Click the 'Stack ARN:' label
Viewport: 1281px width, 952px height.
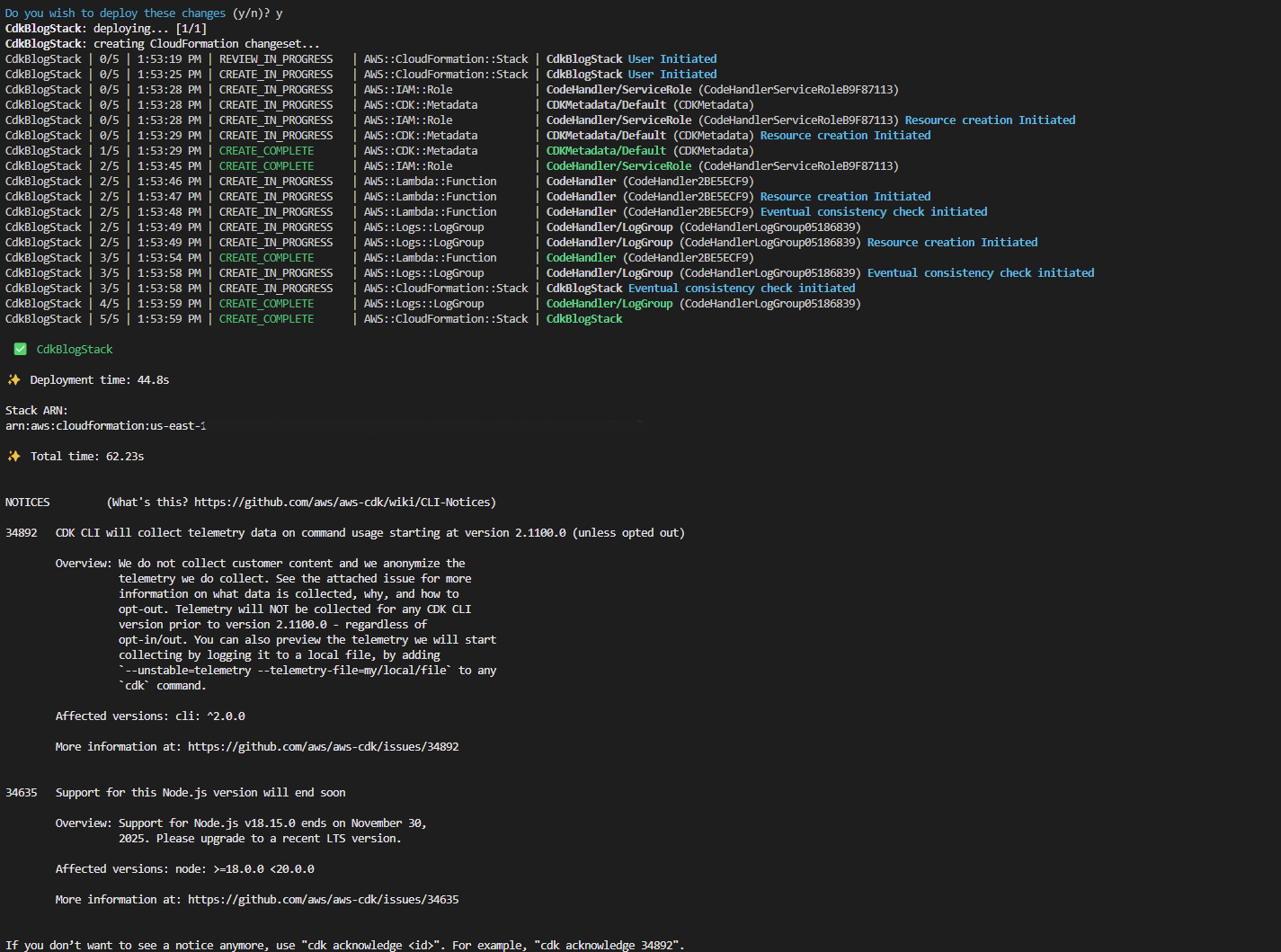[36, 410]
